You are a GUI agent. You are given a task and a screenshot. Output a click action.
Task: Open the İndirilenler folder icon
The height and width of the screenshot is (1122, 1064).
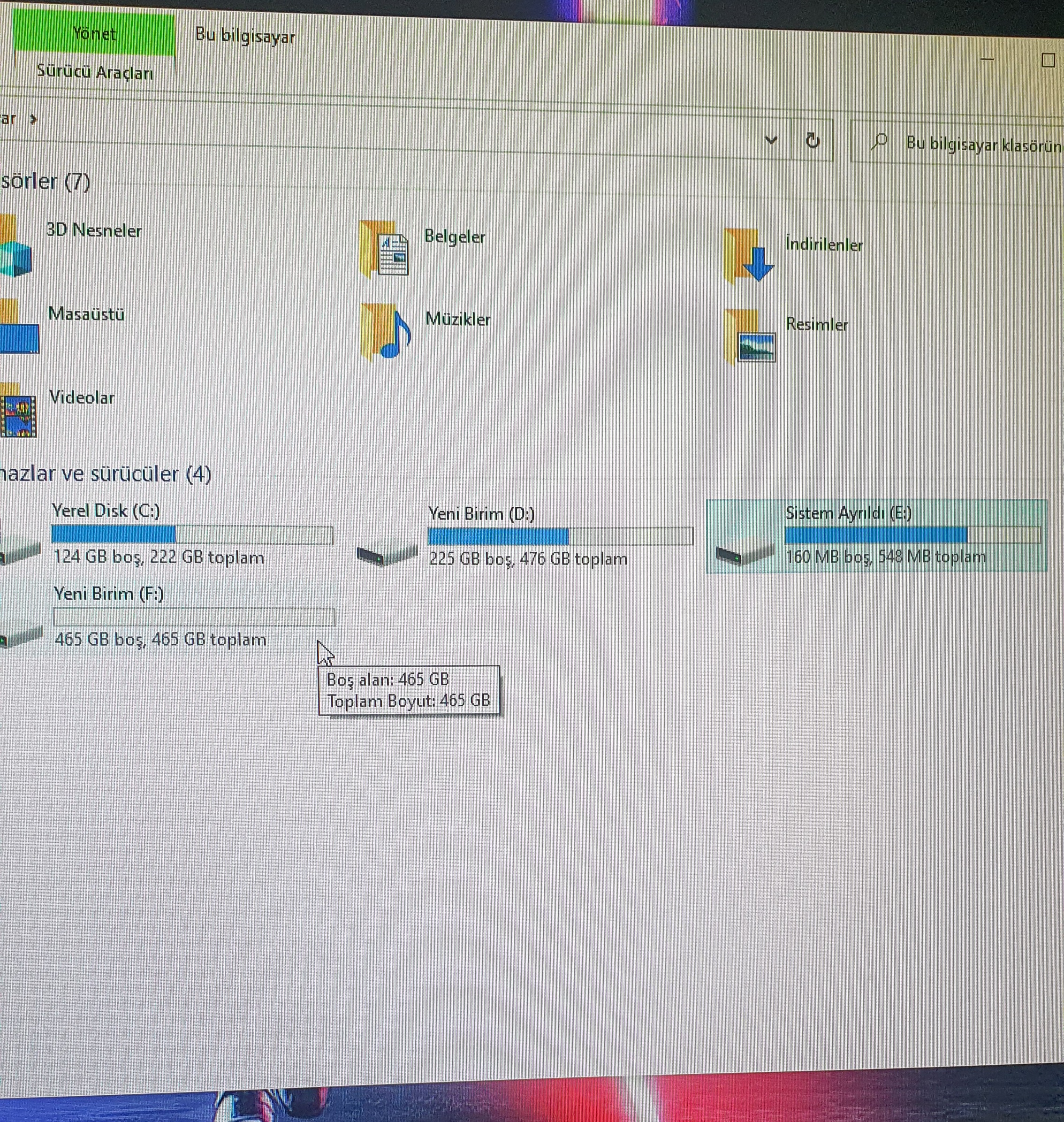(x=749, y=256)
